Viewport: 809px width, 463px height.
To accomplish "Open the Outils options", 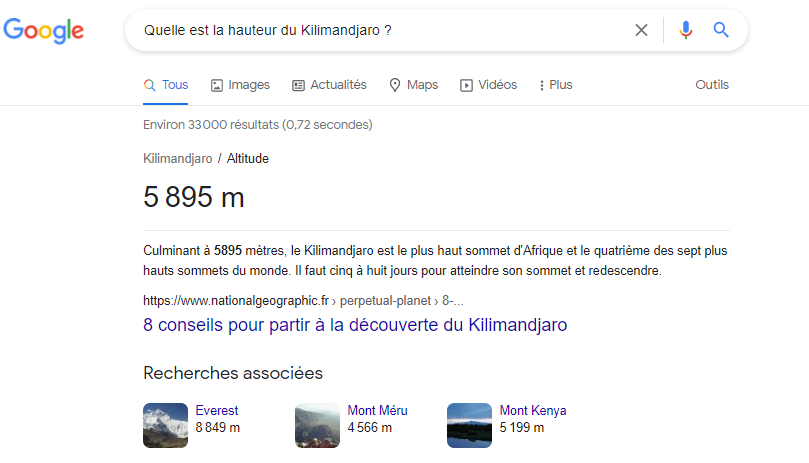I will (712, 85).
